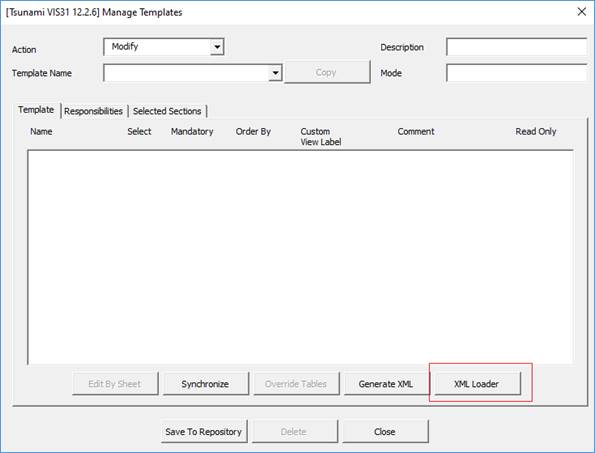Switch to the Responsibilities tab
This screenshot has width=595, height=453.
[x=93, y=111]
